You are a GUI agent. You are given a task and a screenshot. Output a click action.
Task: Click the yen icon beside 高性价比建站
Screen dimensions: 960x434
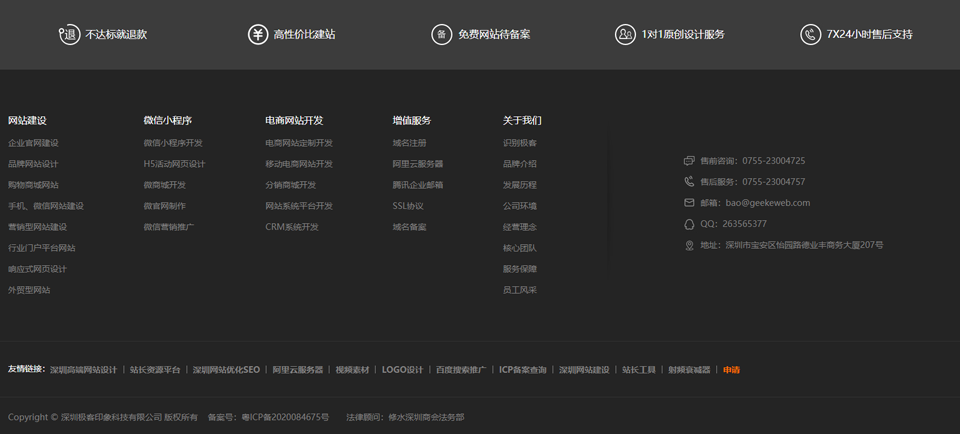tap(258, 34)
